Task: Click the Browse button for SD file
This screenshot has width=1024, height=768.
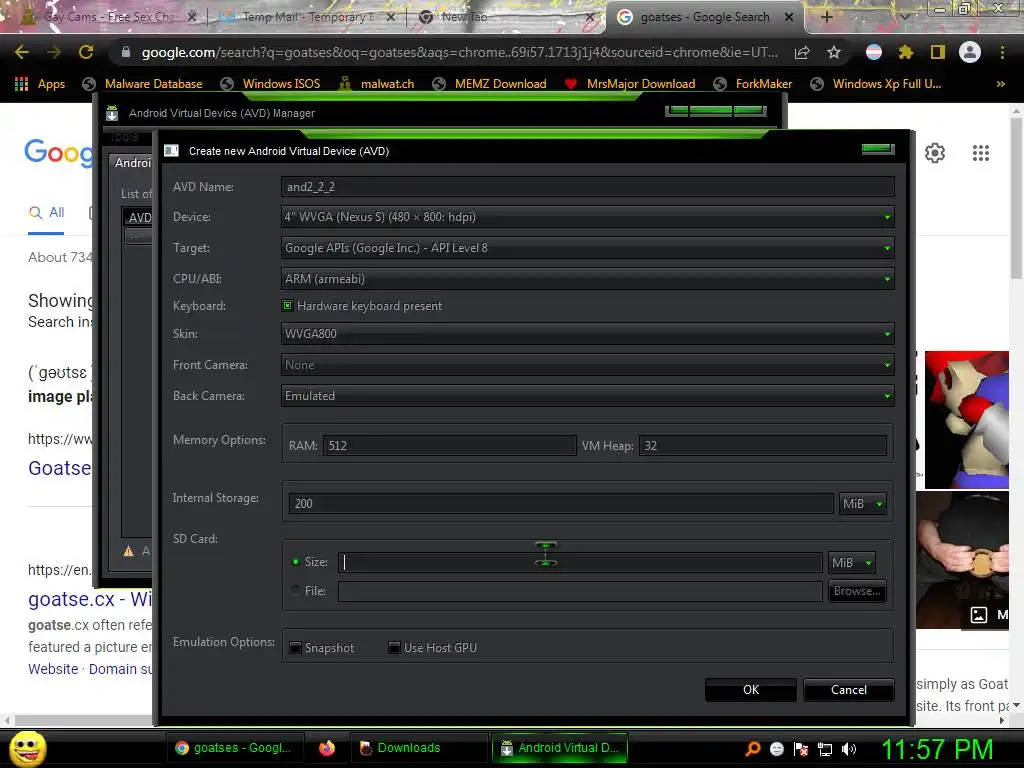Action: click(857, 591)
